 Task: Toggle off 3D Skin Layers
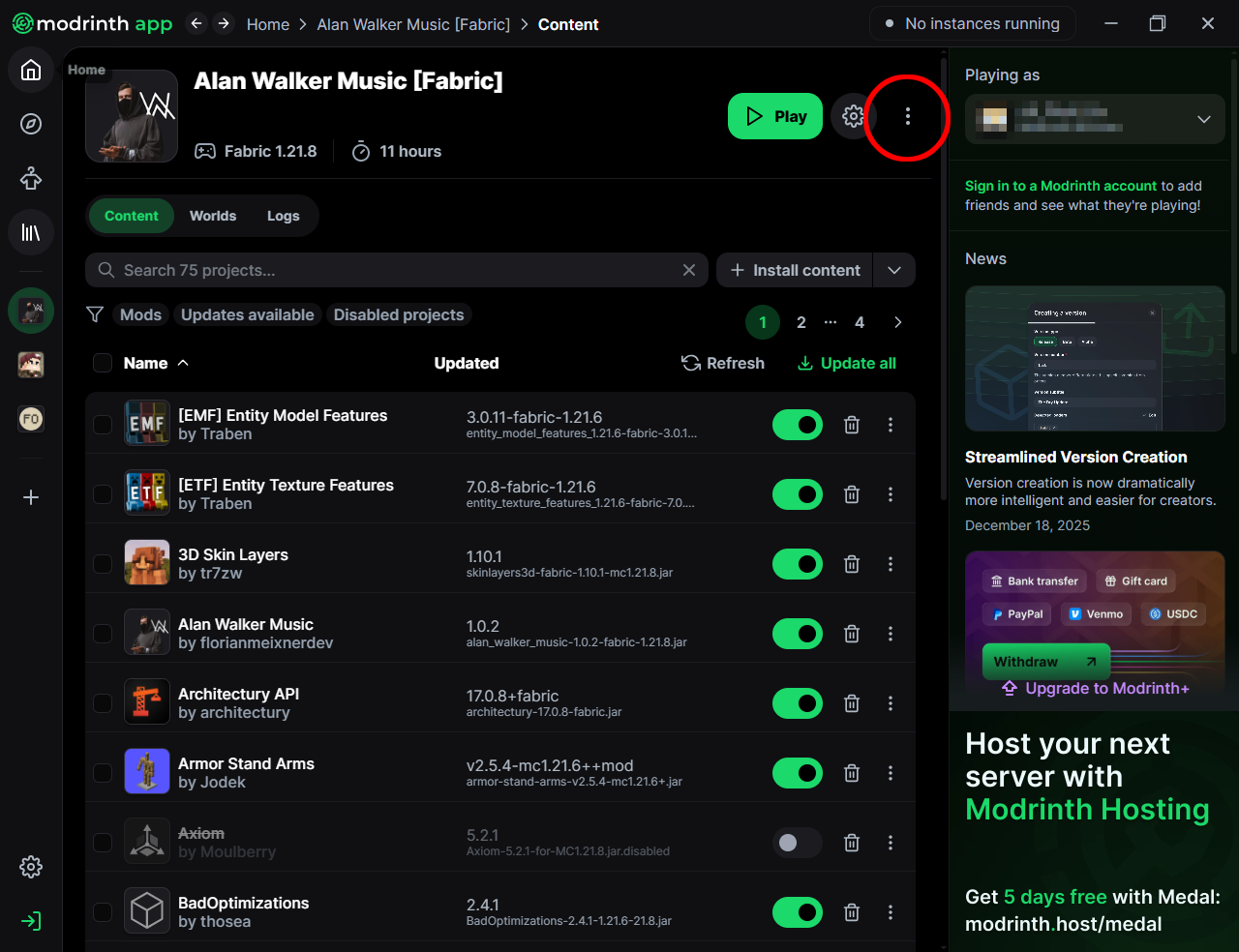pos(798,564)
